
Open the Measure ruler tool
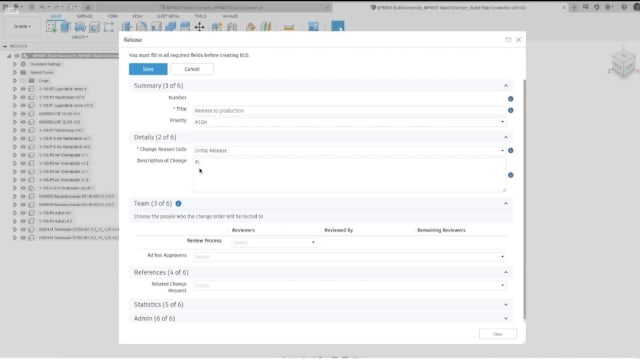click(x=289, y=27)
